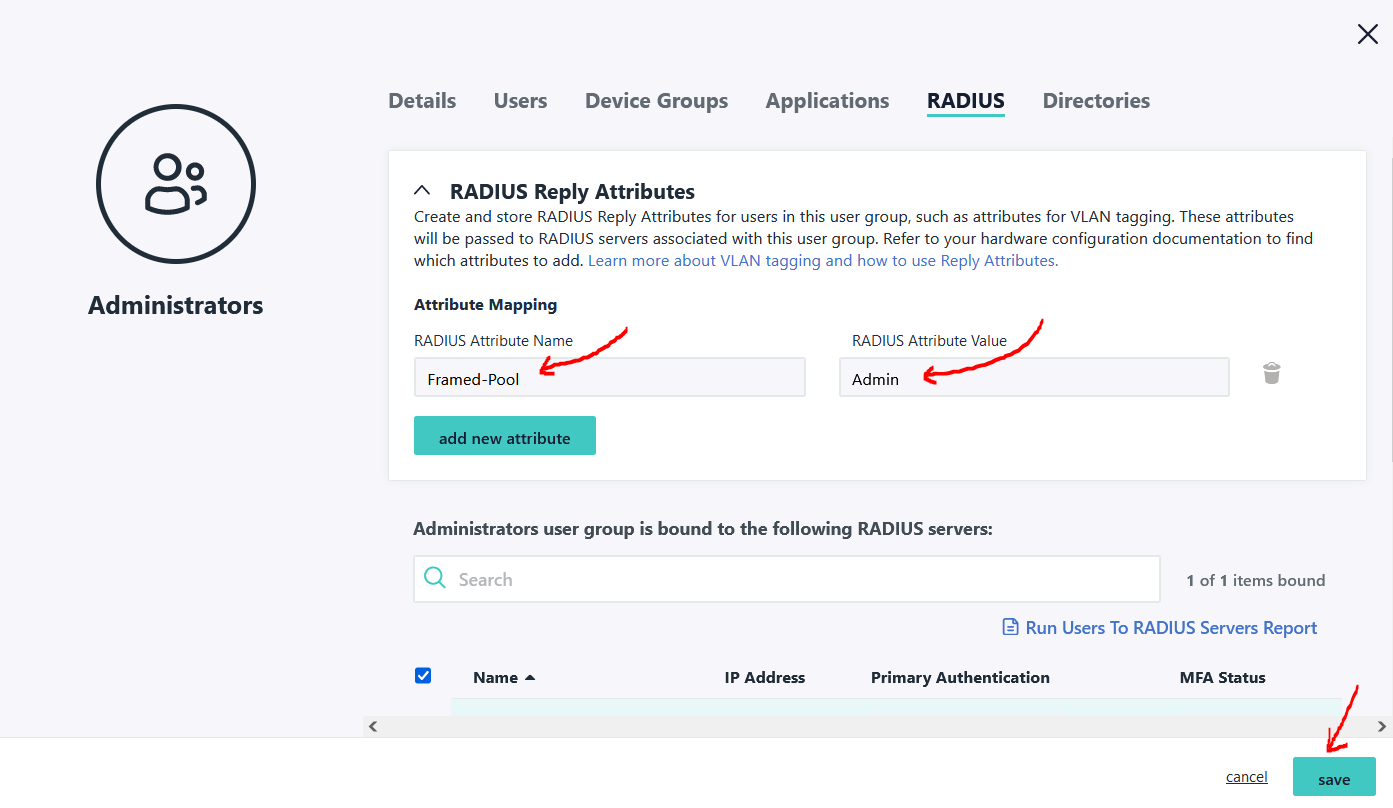Sort the Name column using the sort arrow
The width and height of the screenshot is (1393, 808).
click(x=530, y=677)
